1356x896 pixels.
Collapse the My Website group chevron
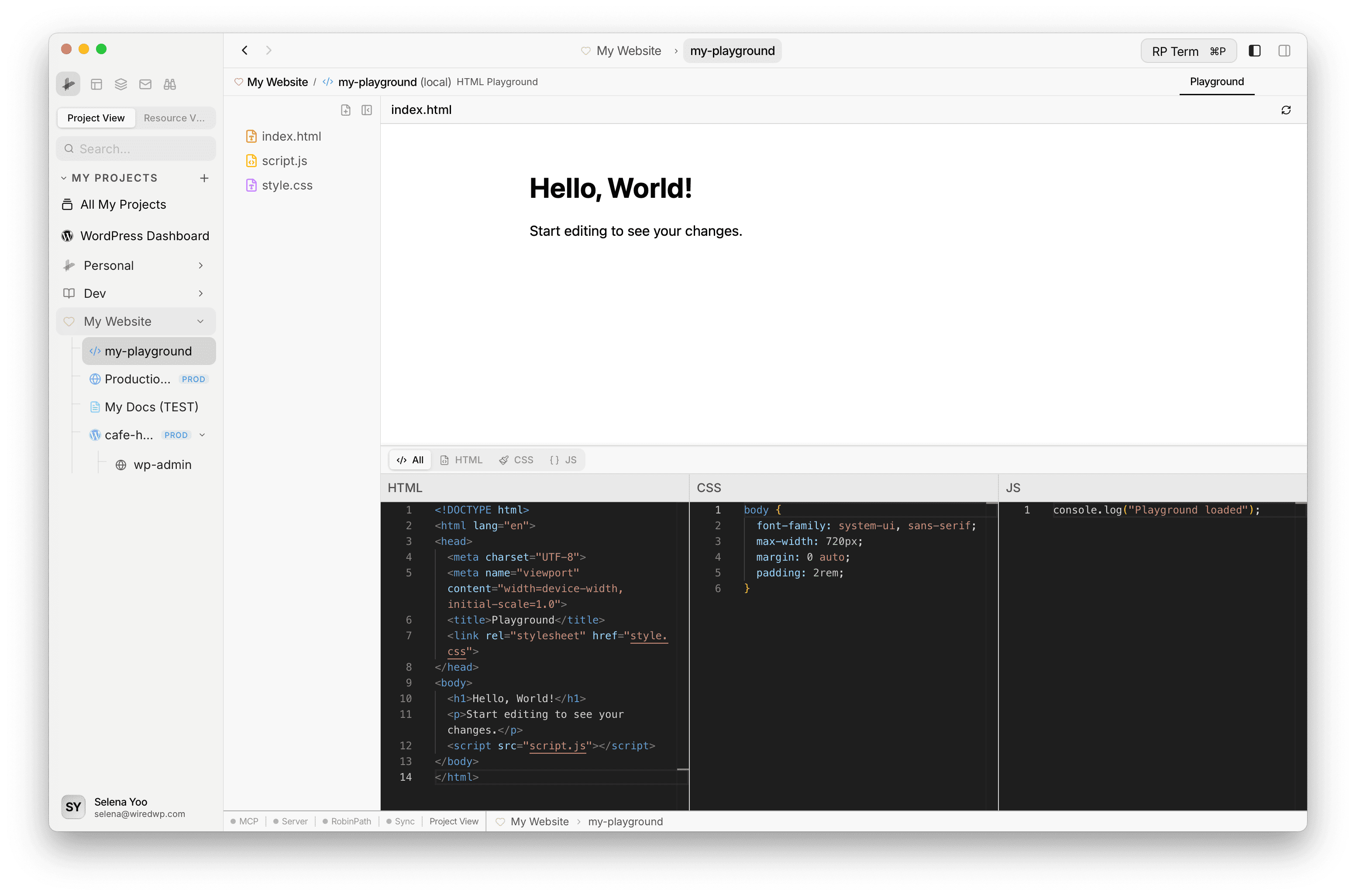click(x=200, y=321)
